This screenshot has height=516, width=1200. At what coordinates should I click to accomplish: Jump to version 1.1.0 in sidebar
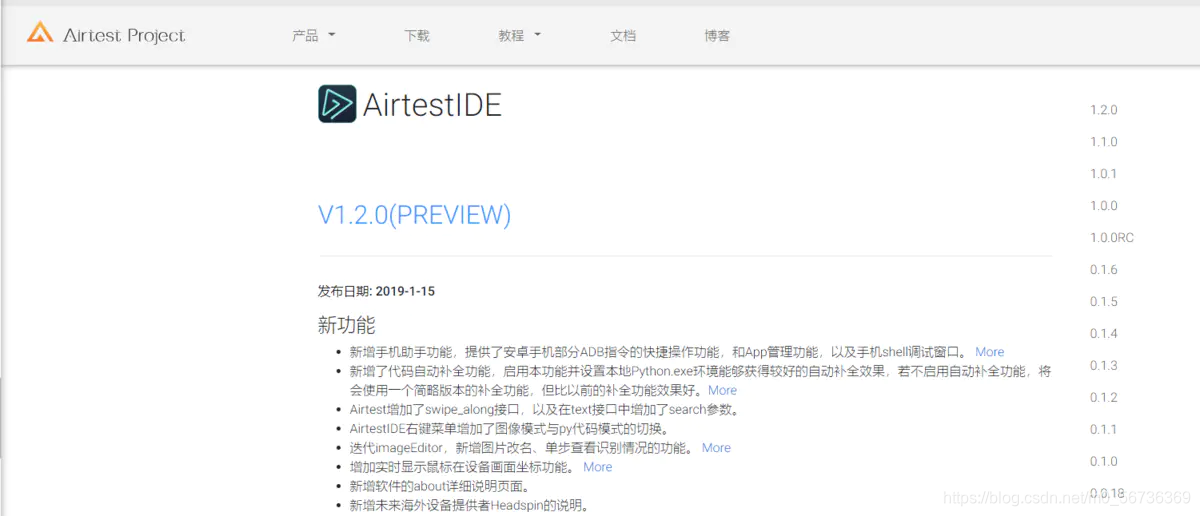(1104, 142)
